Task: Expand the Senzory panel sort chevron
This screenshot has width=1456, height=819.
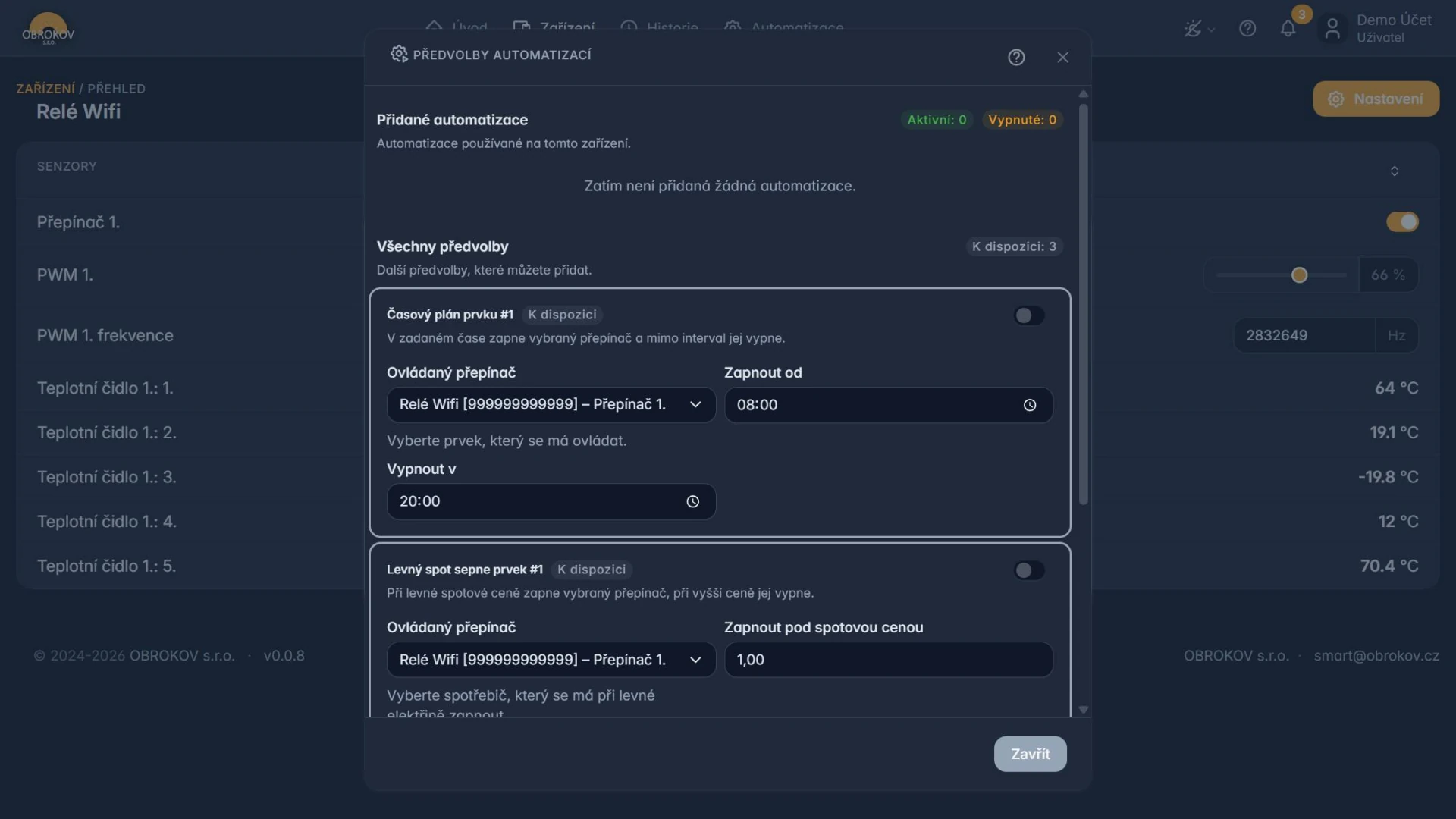Action: pyautogui.click(x=1394, y=171)
